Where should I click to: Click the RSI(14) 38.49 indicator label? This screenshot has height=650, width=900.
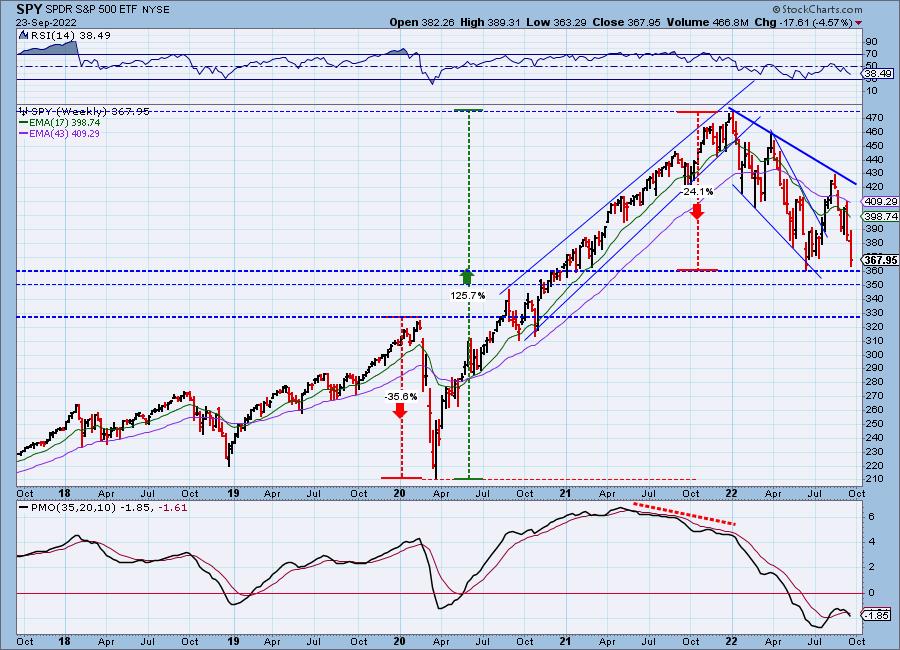click(70, 36)
